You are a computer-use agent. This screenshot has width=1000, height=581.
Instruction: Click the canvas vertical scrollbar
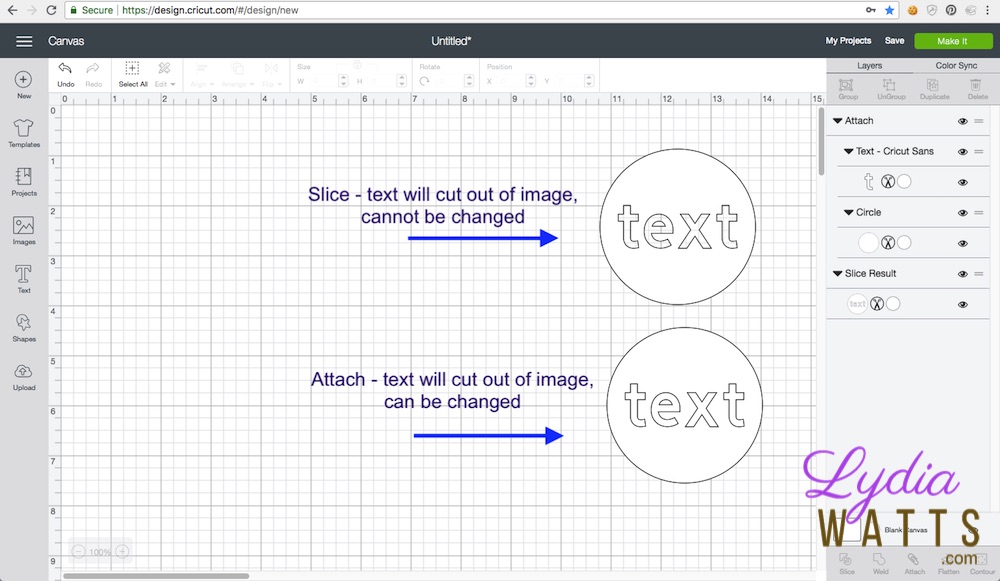(x=821, y=142)
